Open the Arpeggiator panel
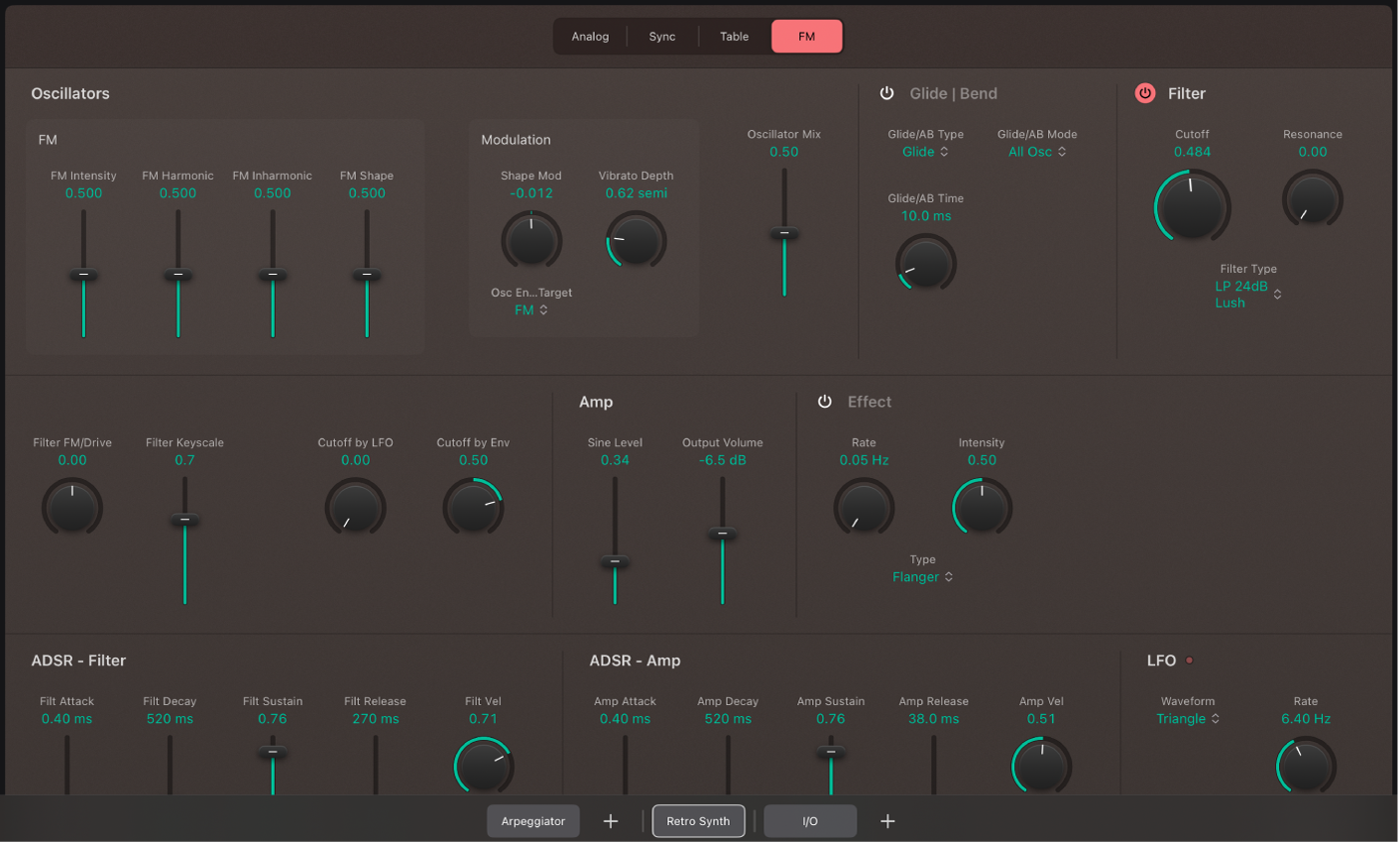Image resolution: width=1400 pixels, height=843 pixels. tap(532, 820)
